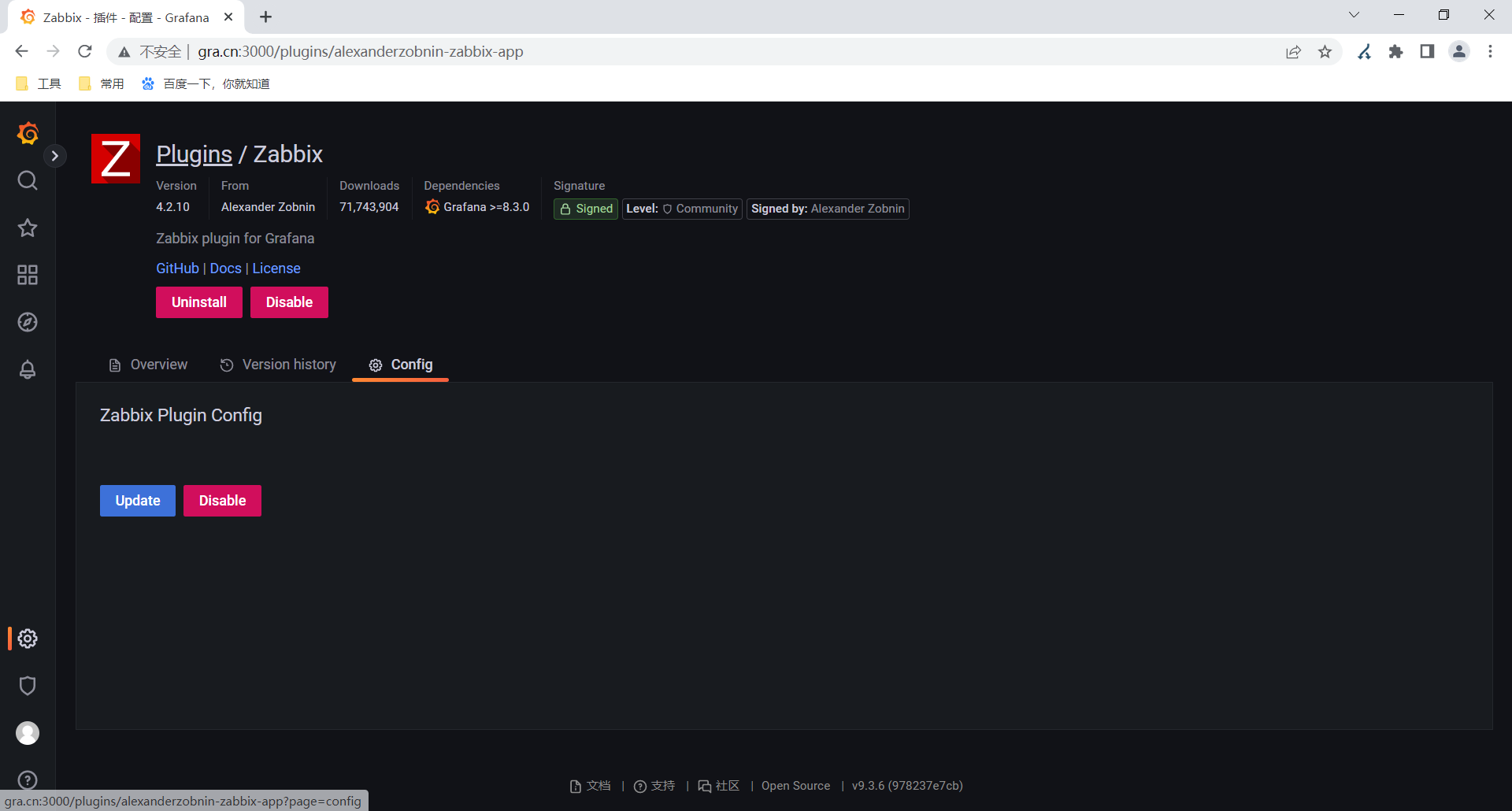Click the Uninstall button
This screenshot has height=811, width=1512.
[199, 302]
